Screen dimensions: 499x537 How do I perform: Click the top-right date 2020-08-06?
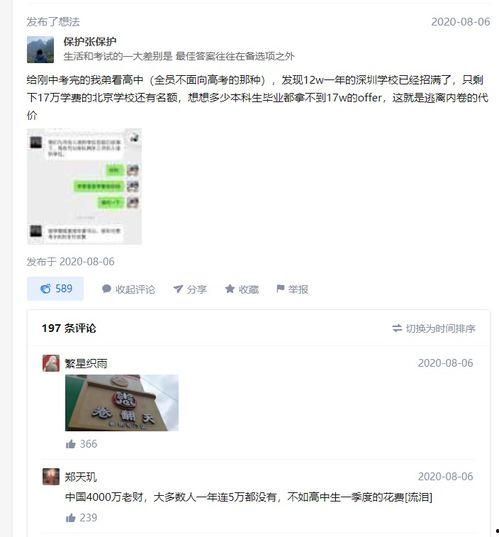pyautogui.click(x=461, y=22)
